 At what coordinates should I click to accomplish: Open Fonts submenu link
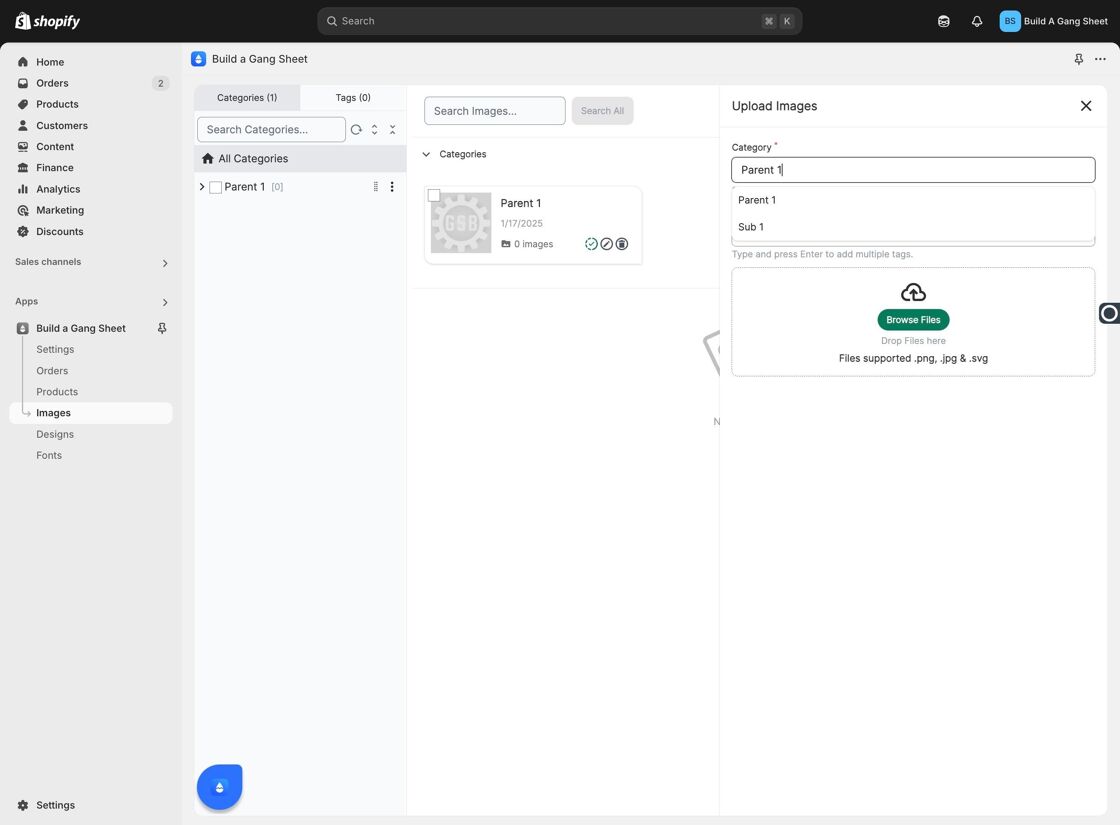(49, 456)
